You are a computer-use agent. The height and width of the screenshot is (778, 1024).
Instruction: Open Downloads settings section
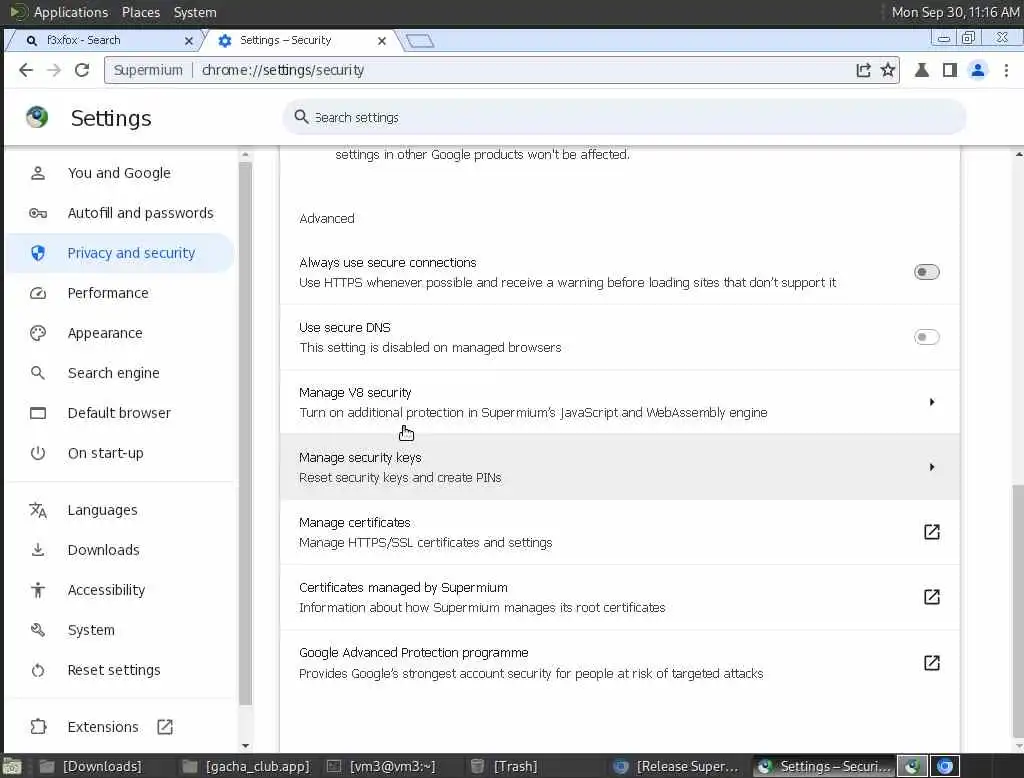point(120,550)
